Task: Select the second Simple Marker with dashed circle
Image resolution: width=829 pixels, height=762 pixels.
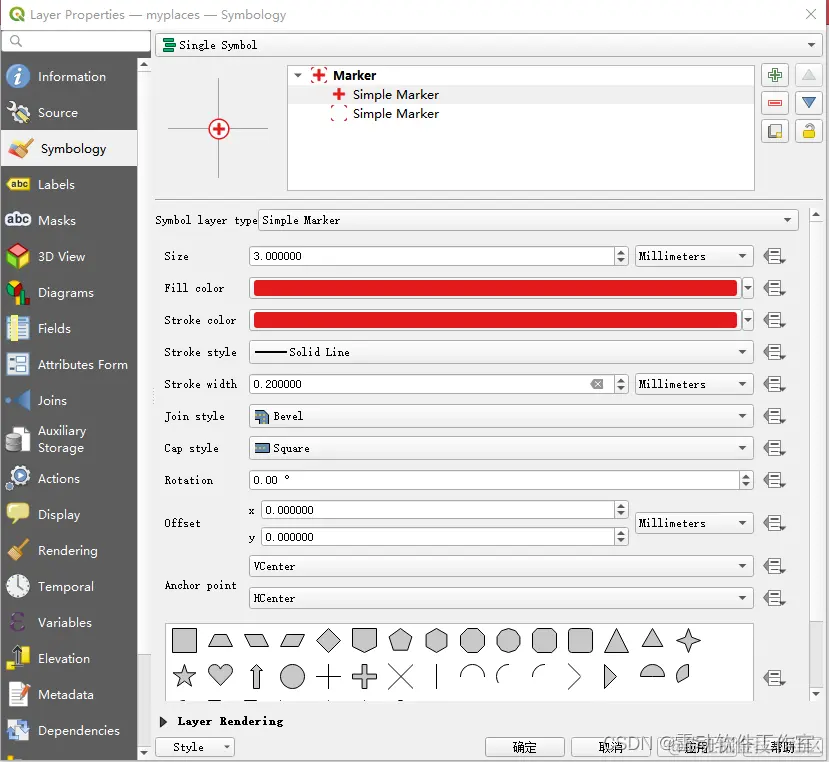Action: pos(521,114)
